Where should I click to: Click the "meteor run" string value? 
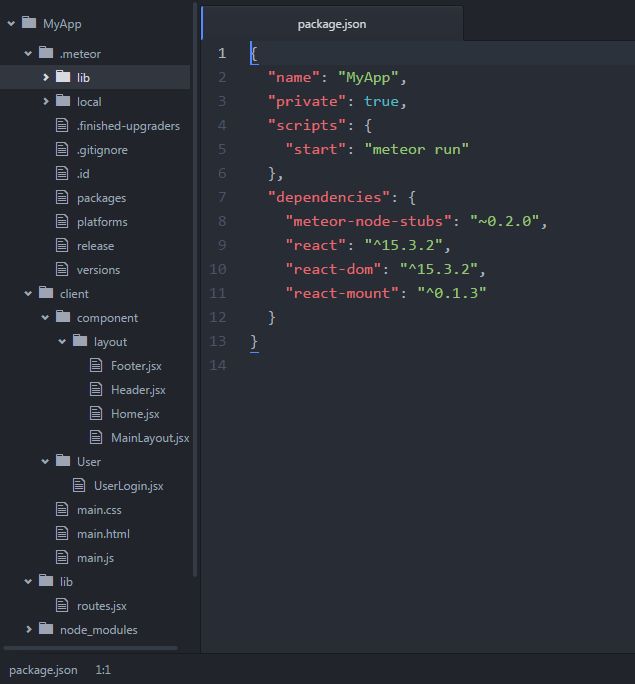click(417, 149)
